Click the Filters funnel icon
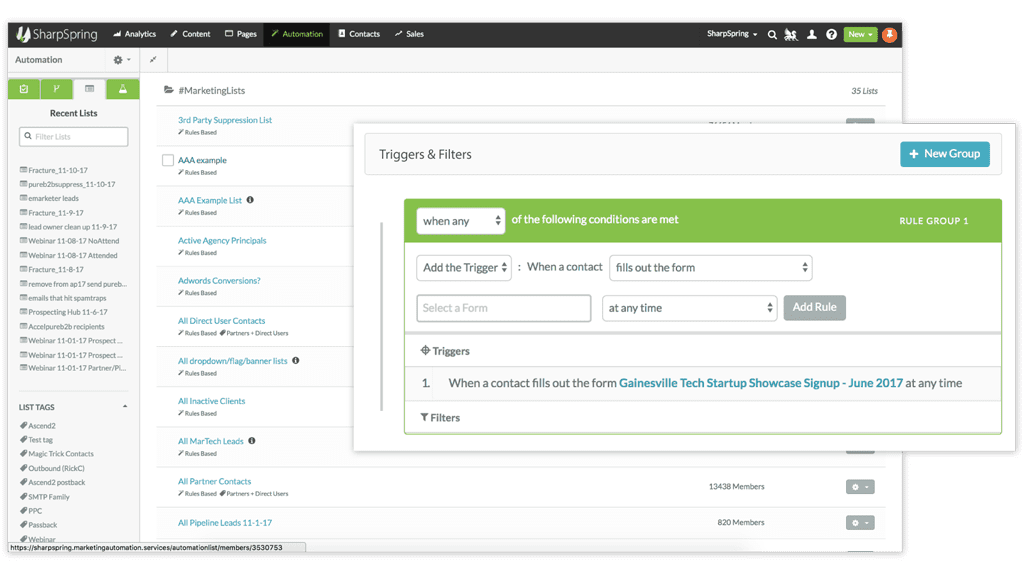The image size is (1024, 576). point(424,417)
